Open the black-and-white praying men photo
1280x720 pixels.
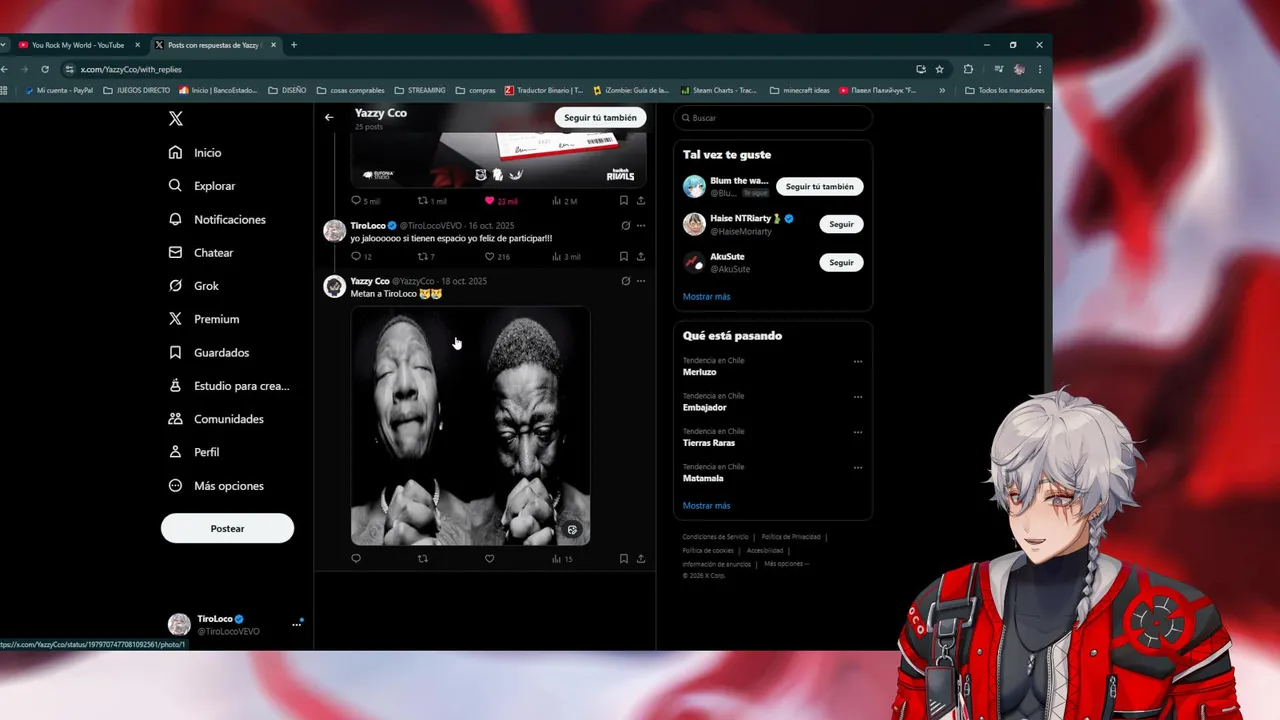click(470, 425)
